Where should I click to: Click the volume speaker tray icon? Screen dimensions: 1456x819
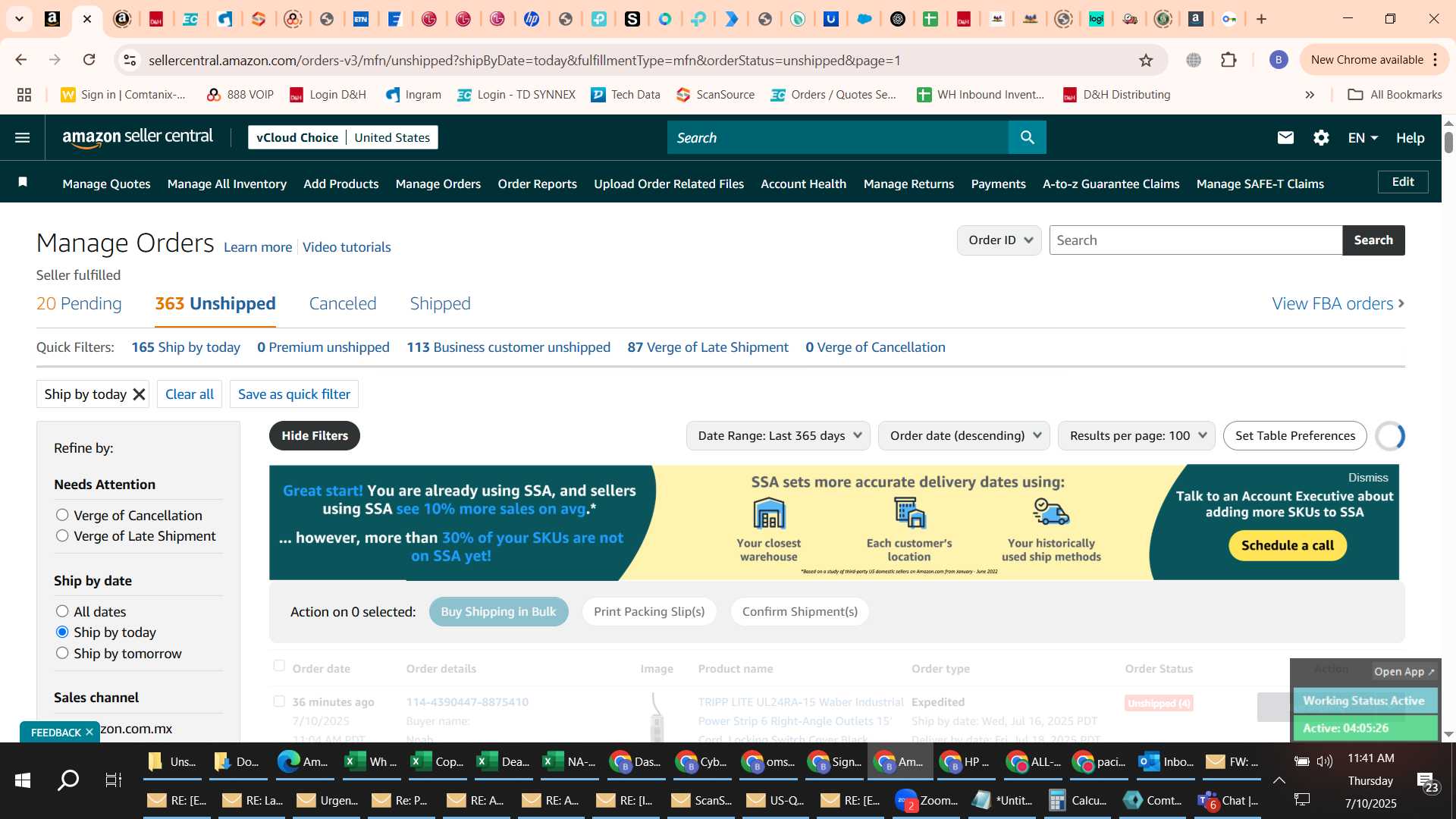click(x=1325, y=761)
